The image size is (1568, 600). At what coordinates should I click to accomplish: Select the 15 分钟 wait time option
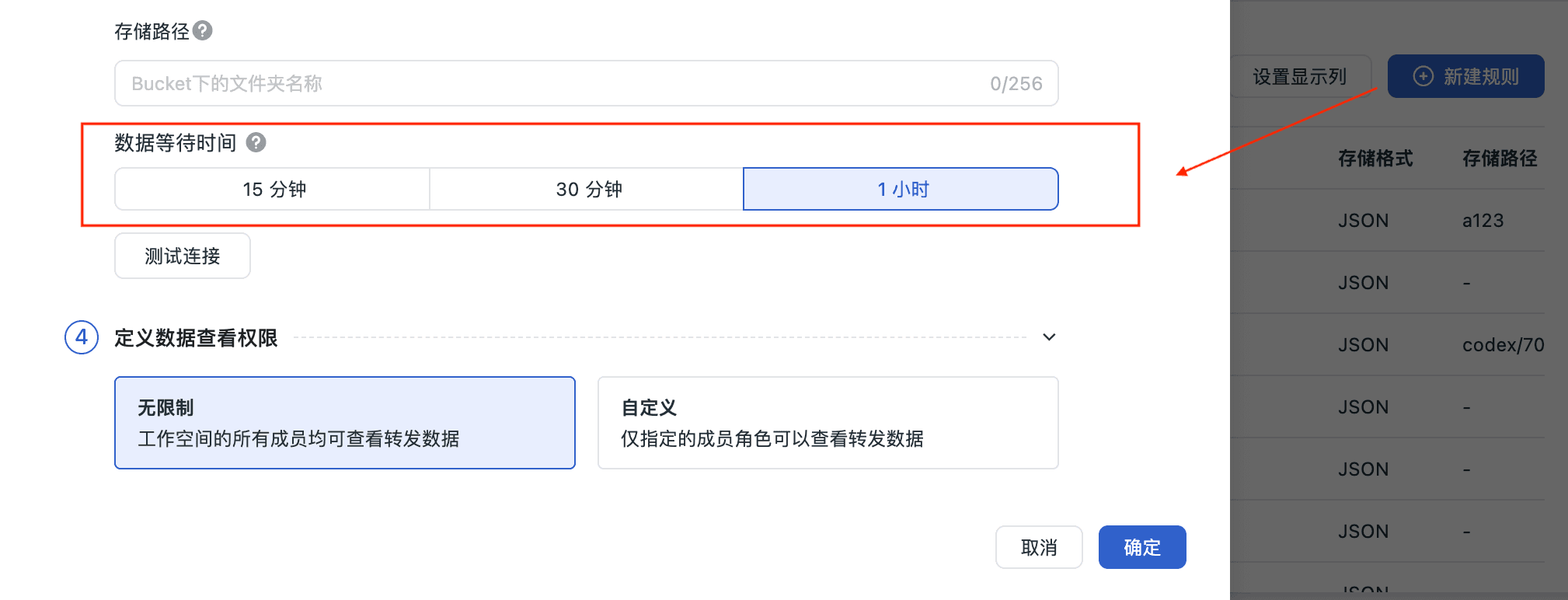click(273, 189)
